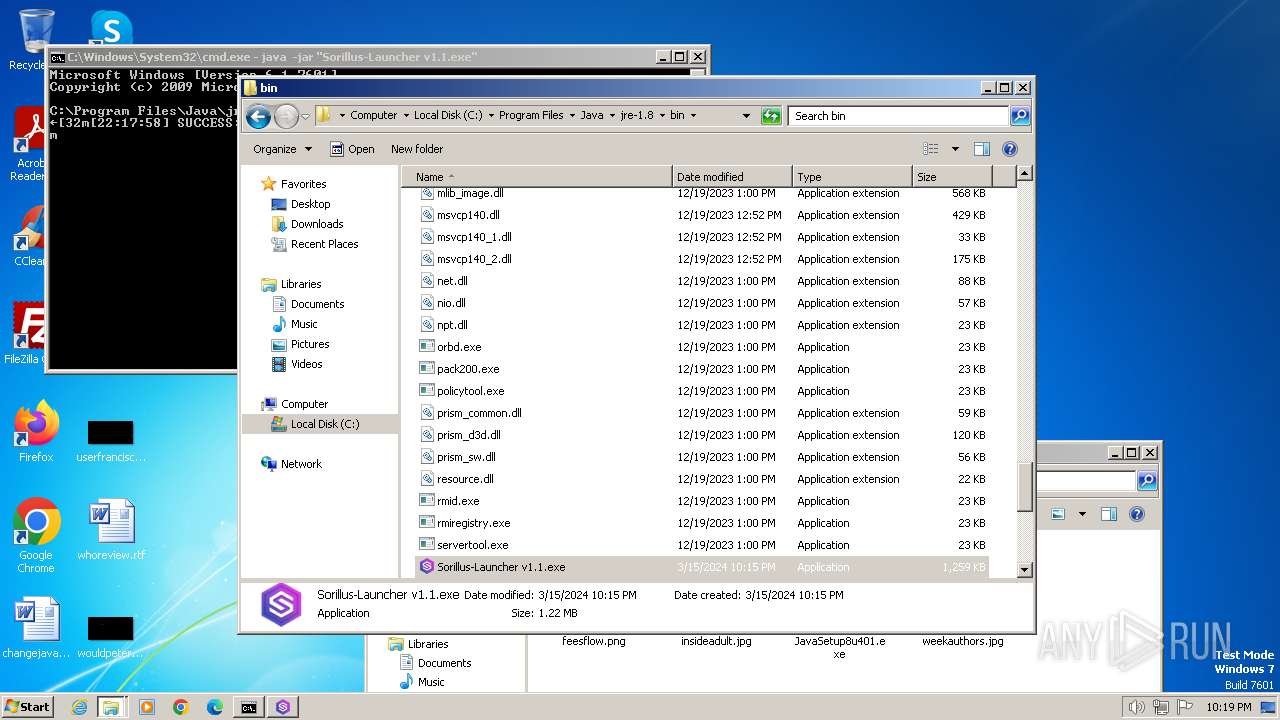This screenshot has height=720, width=1280.
Task: Switch to cmd.exe taskbar item
Action: point(248,707)
